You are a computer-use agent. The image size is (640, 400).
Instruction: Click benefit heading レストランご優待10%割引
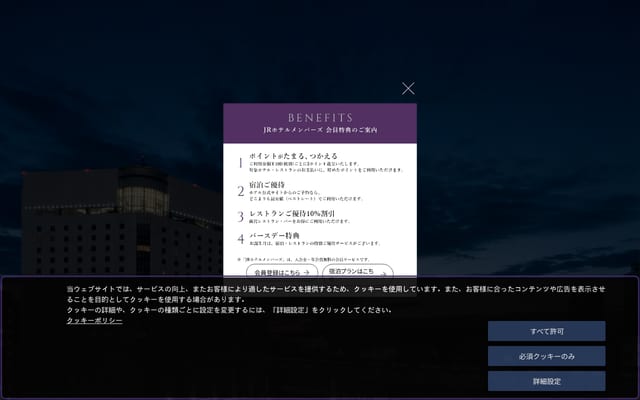pyautogui.click(x=292, y=213)
